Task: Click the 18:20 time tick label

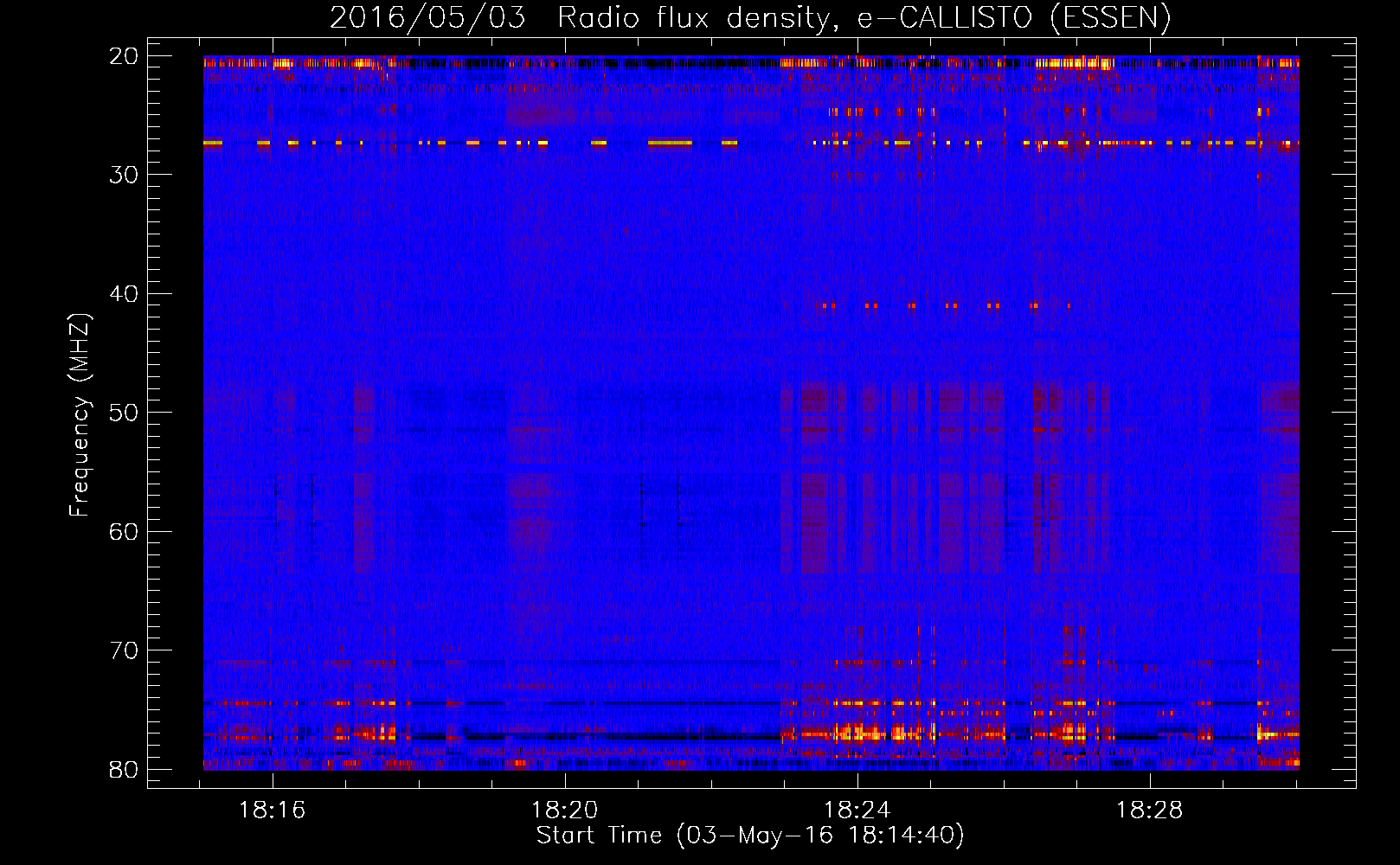Action: tap(565, 811)
